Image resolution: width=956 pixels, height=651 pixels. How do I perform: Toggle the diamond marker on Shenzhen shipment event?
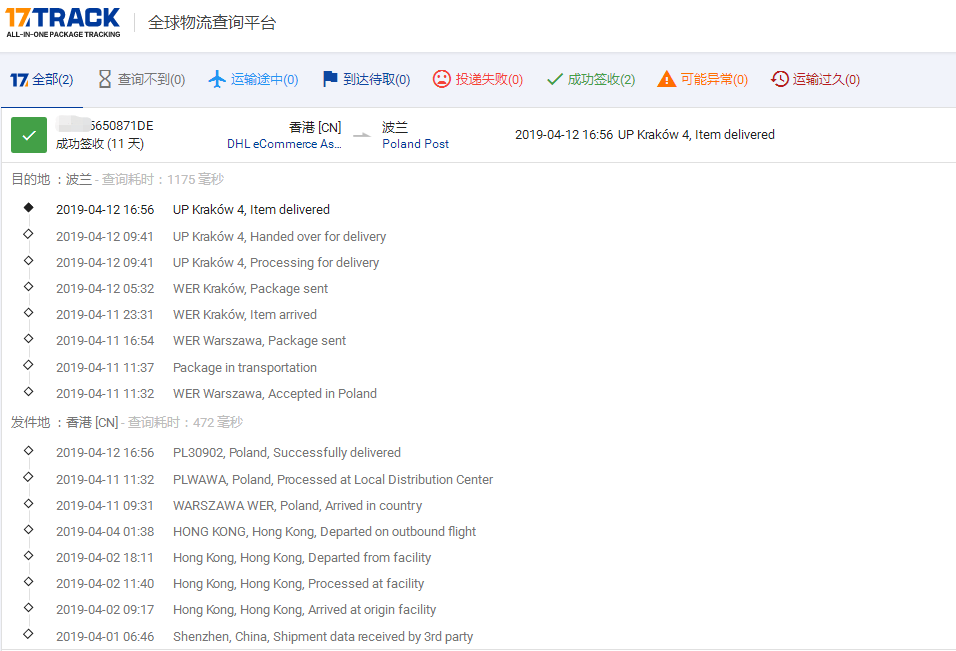[28, 636]
